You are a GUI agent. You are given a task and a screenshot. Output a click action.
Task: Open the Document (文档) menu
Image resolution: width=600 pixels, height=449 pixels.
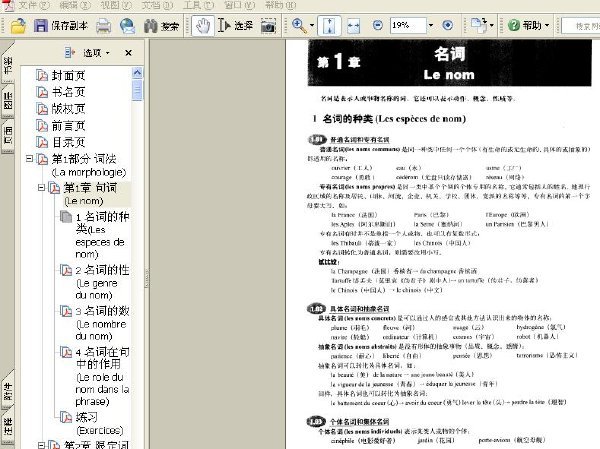point(157,5)
